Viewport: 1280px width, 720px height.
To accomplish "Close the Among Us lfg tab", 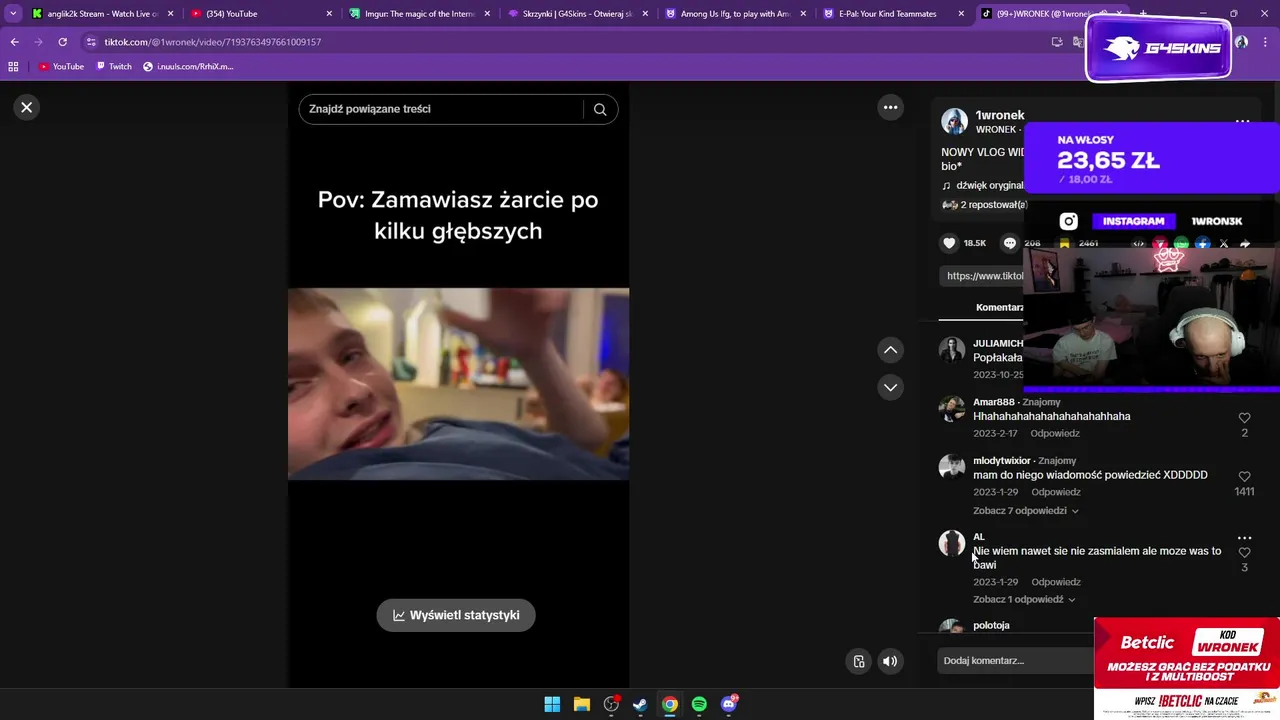I will pos(803,14).
